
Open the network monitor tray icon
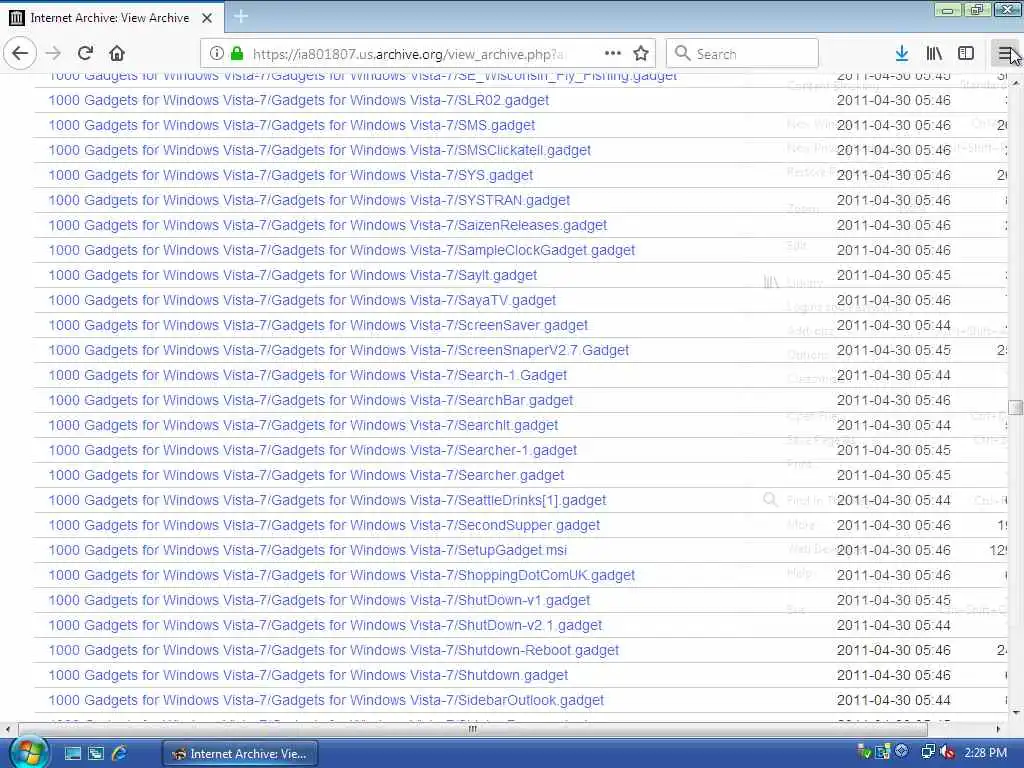tap(927, 752)
